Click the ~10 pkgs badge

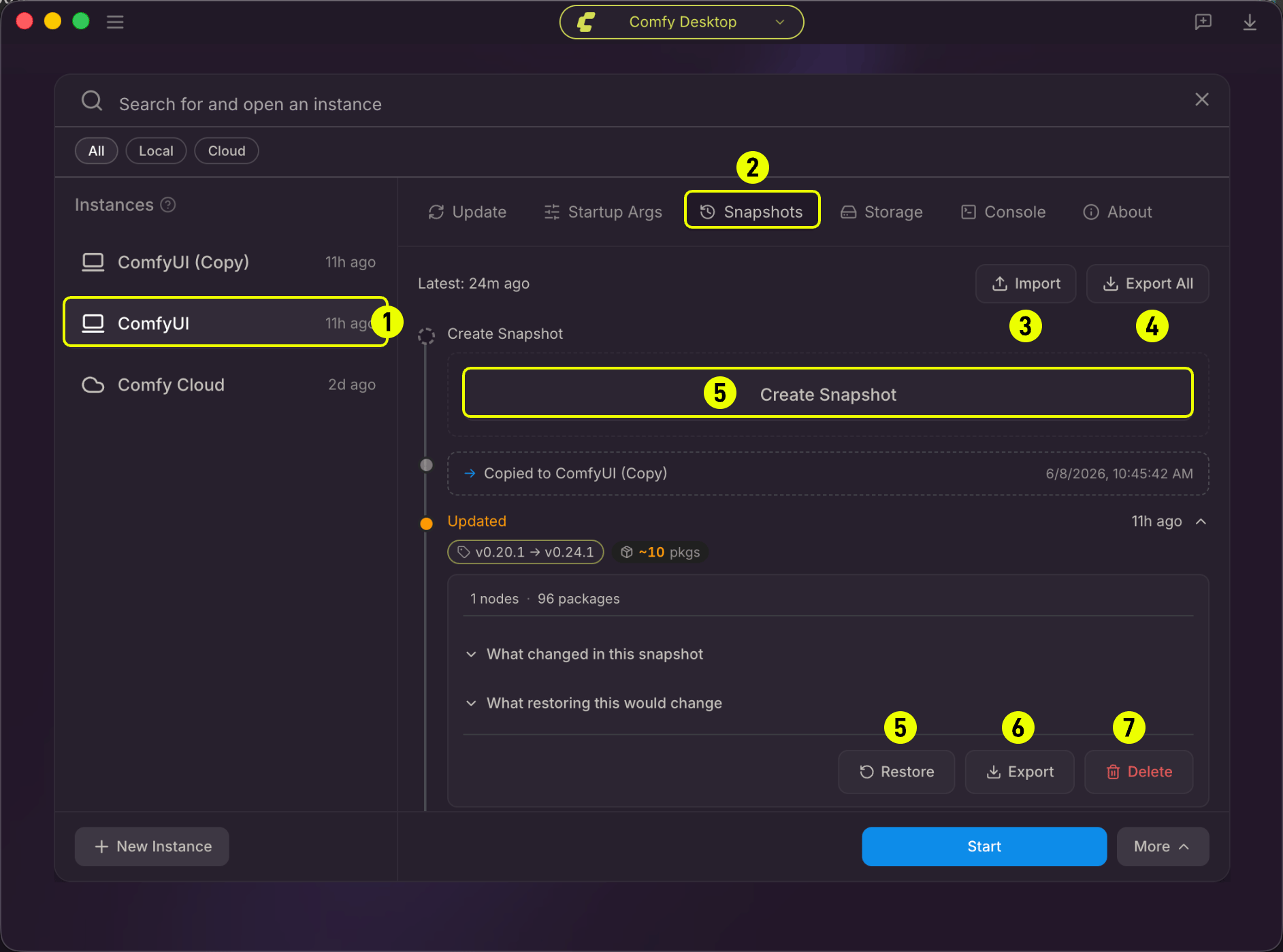pyautogui.click(x=661, y=552)
